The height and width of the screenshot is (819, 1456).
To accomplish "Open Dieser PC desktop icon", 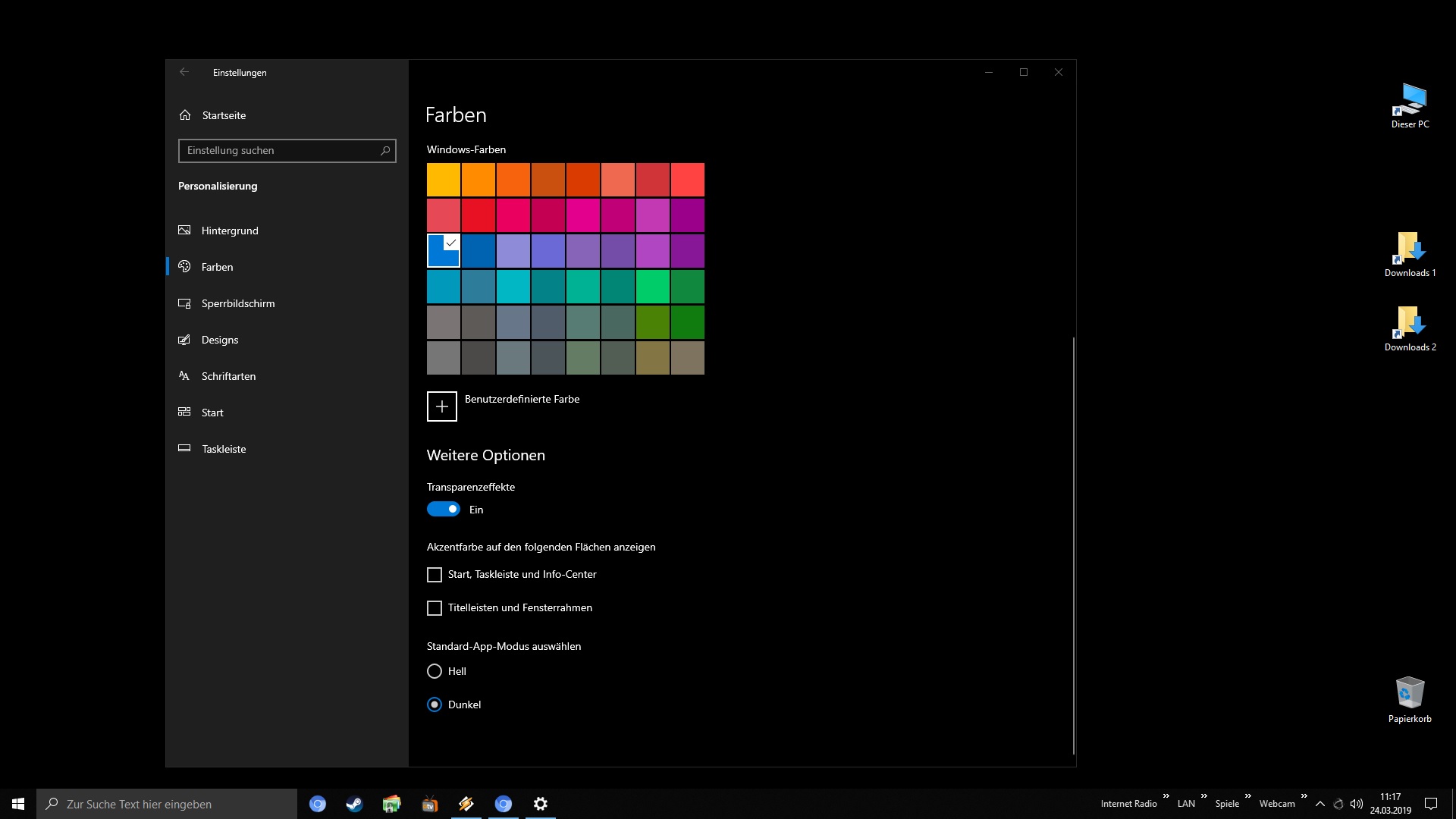I will point(1410,100).
